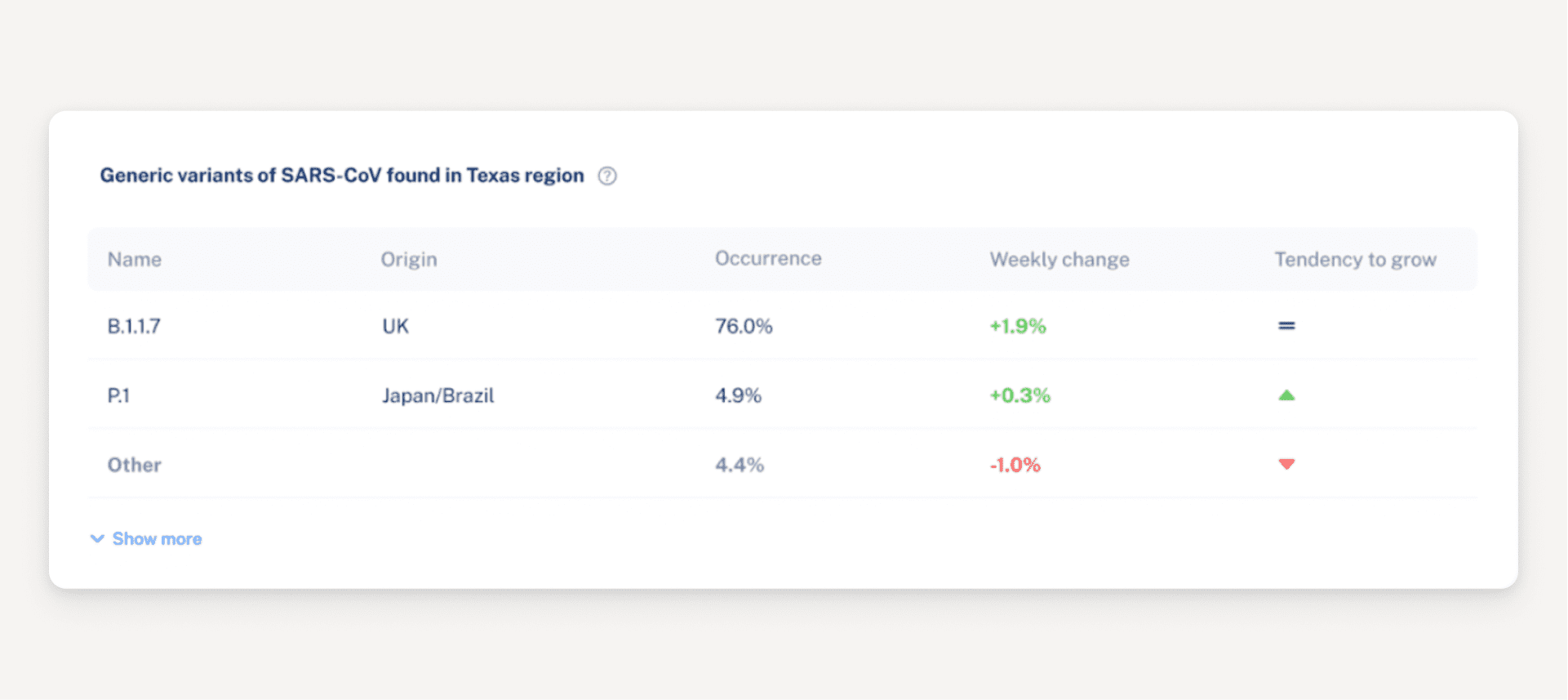
Task: Click the Weekly change header to sort
Action: (1059, 260)
